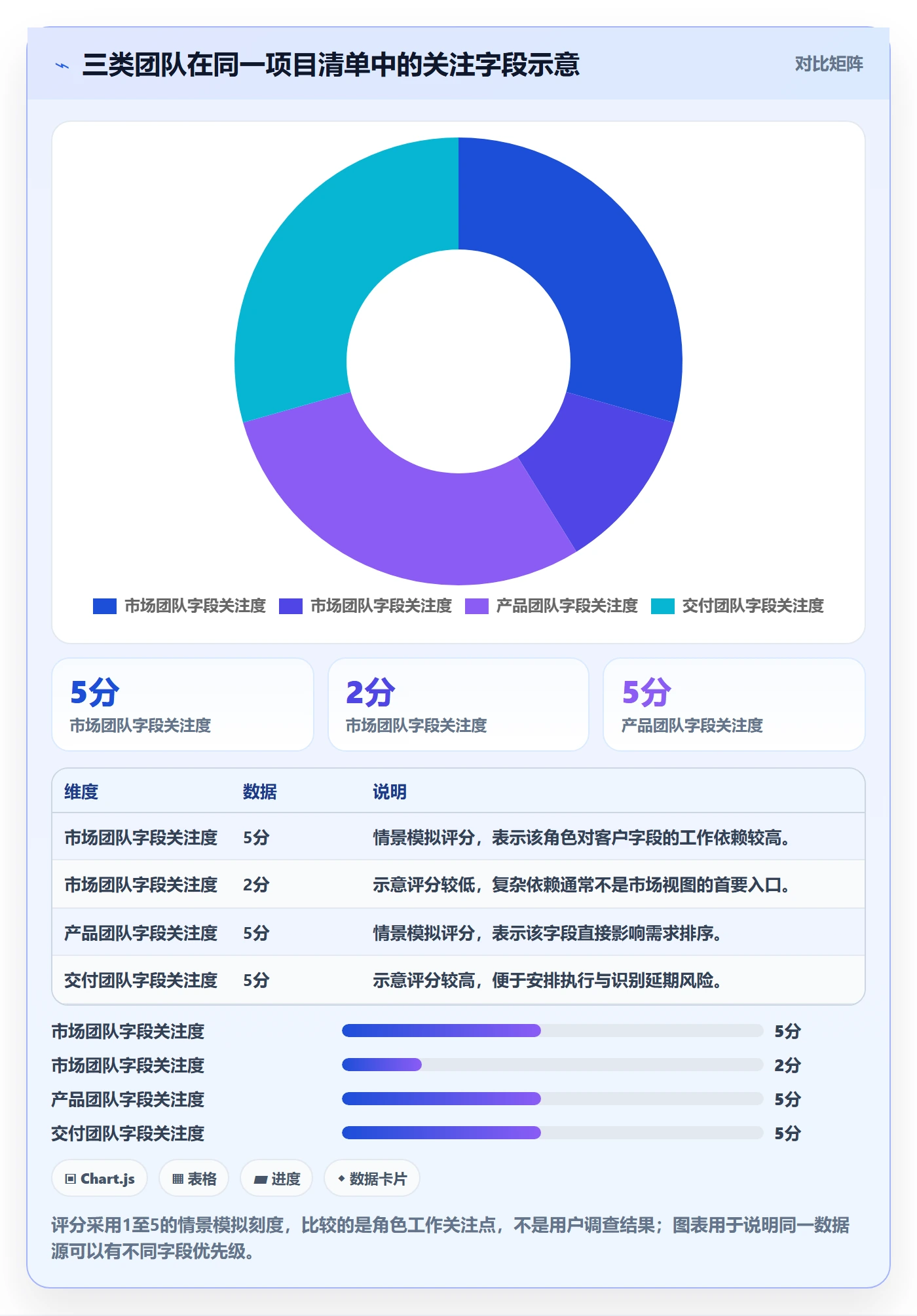This screenshot has height=1316, width=917.
Task: Select the 5分 市场团队字段关注度 stat card
Action: (183, 704)
